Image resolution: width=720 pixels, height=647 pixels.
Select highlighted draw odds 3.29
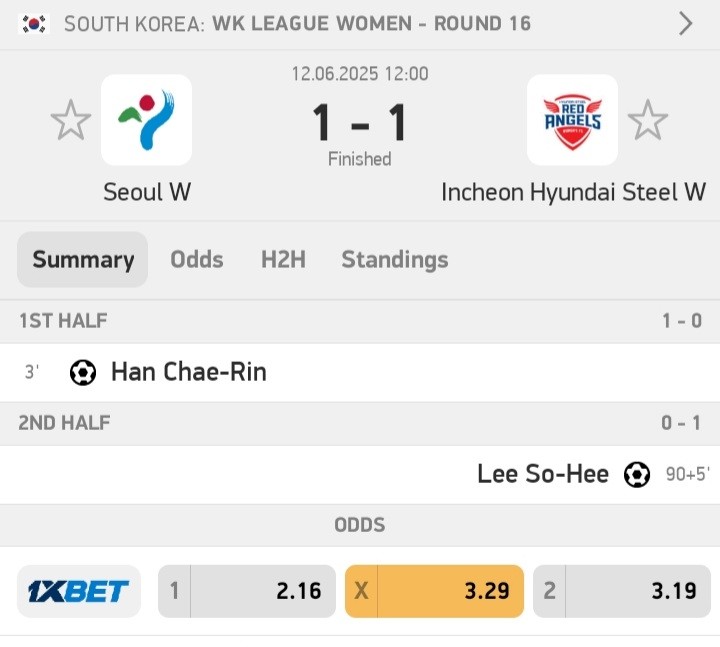[x=434, y=591]
